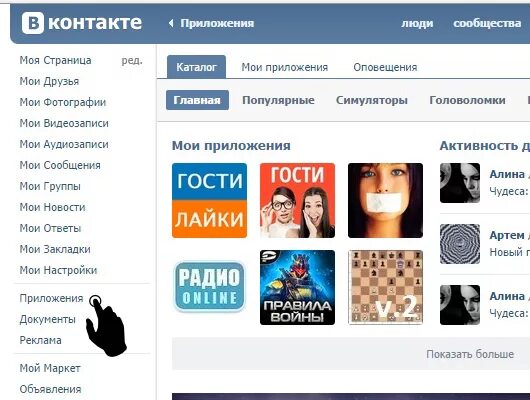Open Мои Закладки
The height and width of the screenshot is (400, 530).
[55, 249]
